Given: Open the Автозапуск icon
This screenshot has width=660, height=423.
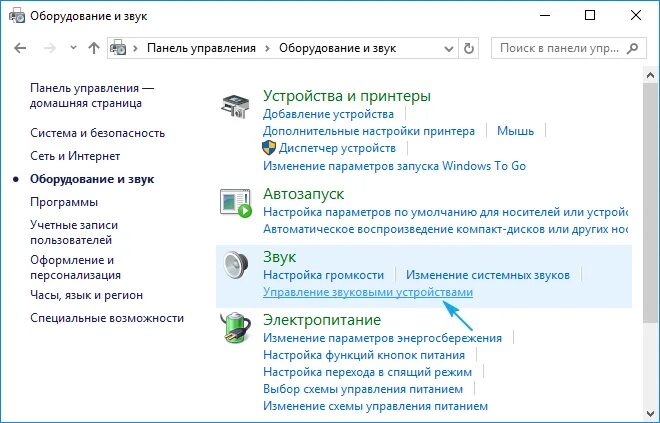Looking at the screenshot, I should (x=236, y=203).
